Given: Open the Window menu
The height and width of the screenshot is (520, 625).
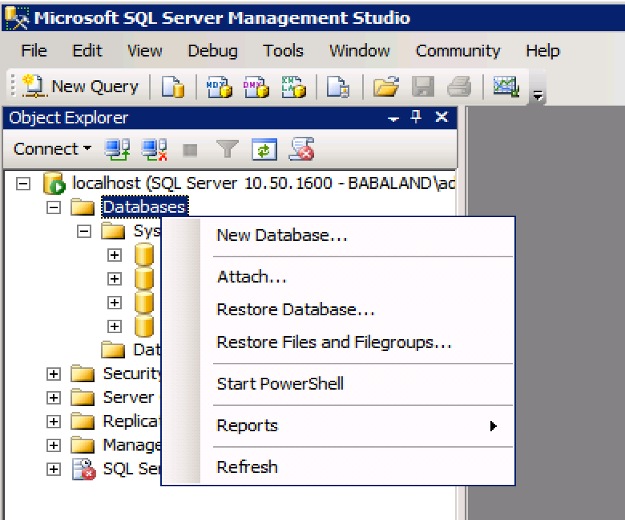Looking at the screenshot, I should tap(360, 51).
